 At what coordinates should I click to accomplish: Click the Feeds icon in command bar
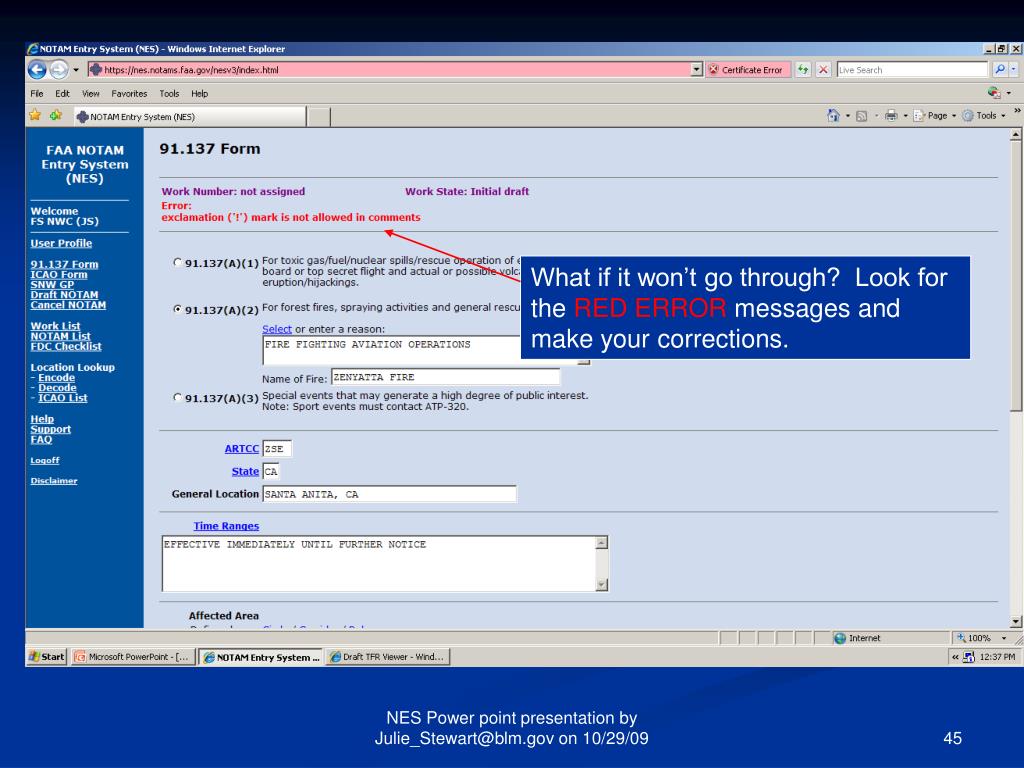pyautogui.click(x=861, y=116)
